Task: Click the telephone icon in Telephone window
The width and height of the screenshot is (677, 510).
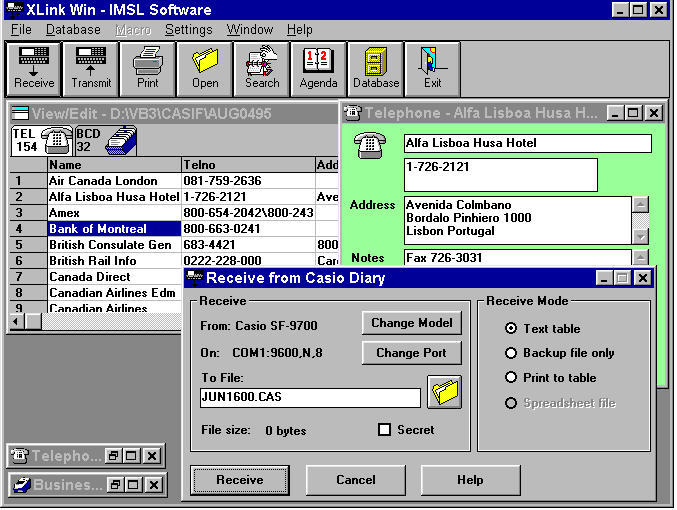Action: [x=370, y=145]
